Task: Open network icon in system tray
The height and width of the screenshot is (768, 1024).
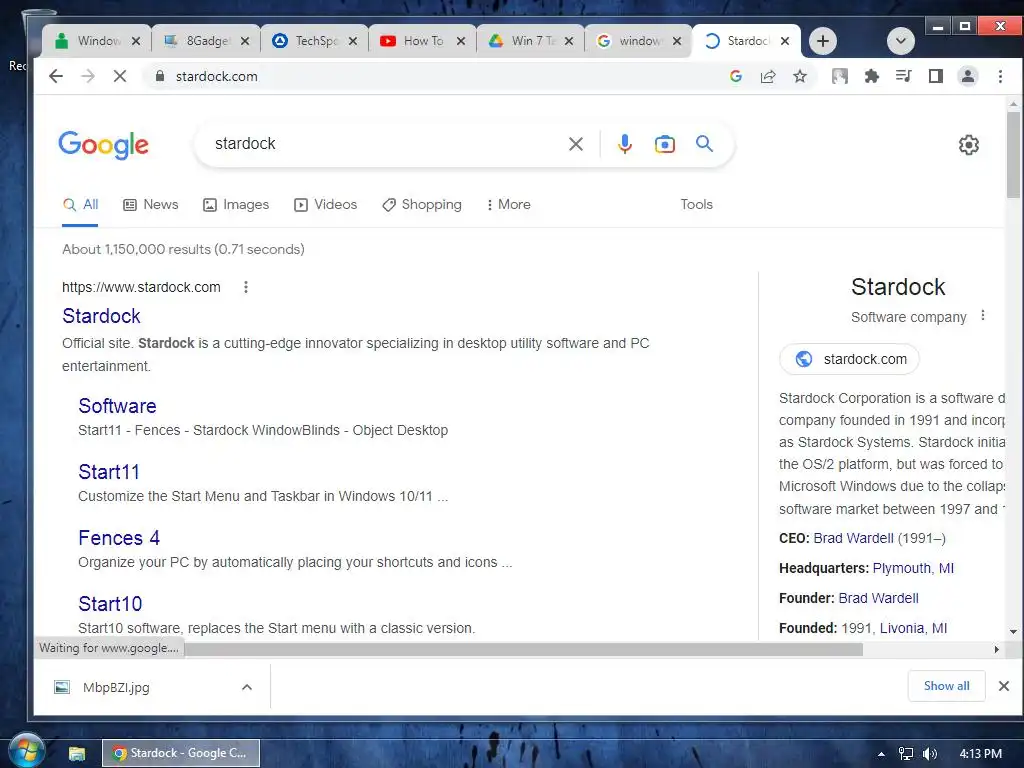Action: (x=906, y=754)
